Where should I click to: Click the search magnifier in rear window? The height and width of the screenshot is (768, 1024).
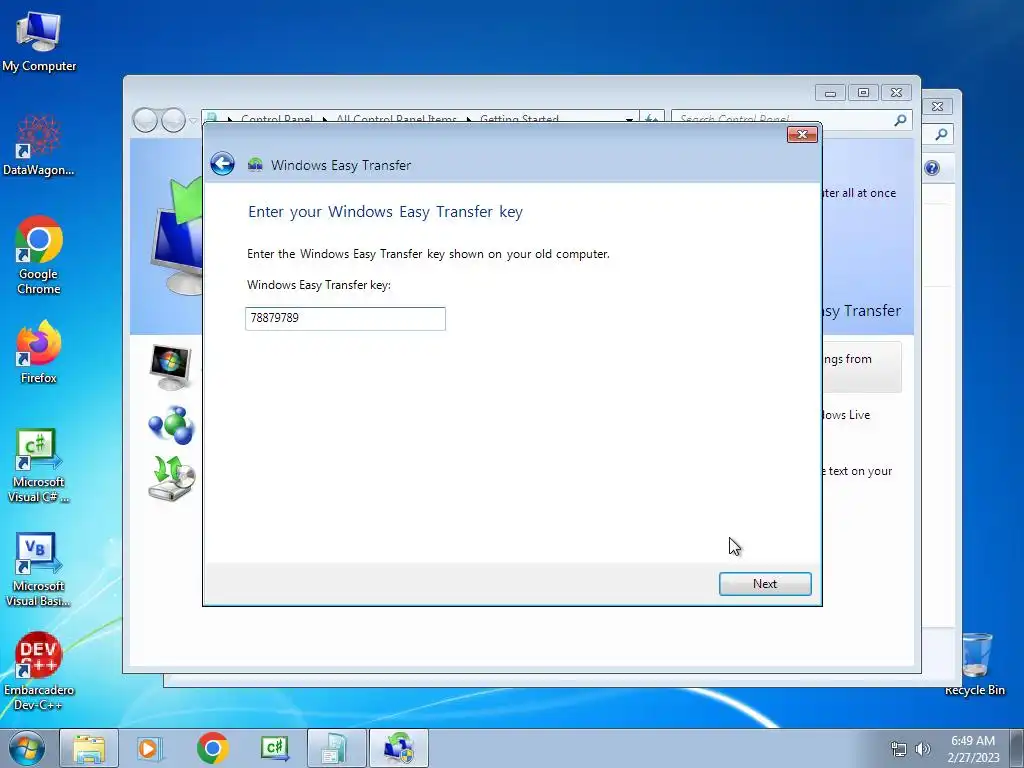(941, 134)
